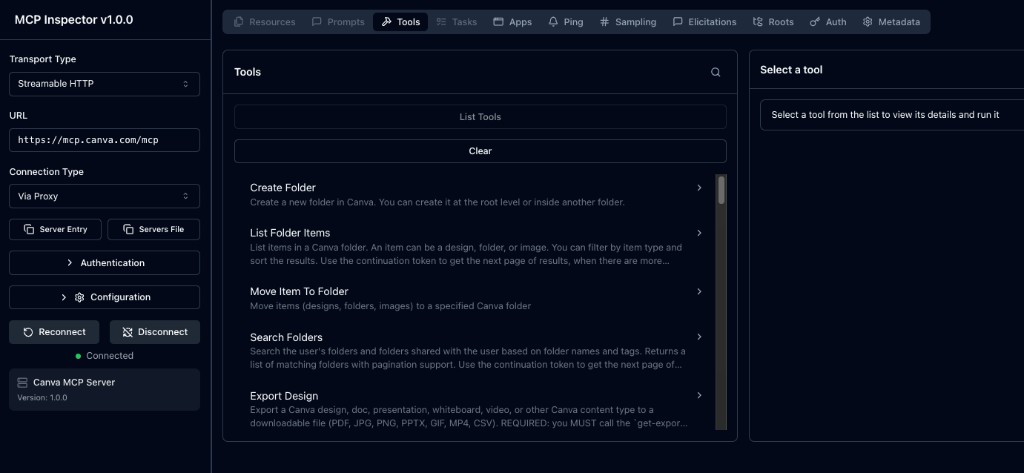Screen dimensions: 1024x473
Task: Open Export Design tool chevron
Action: [x=699, y=395]
